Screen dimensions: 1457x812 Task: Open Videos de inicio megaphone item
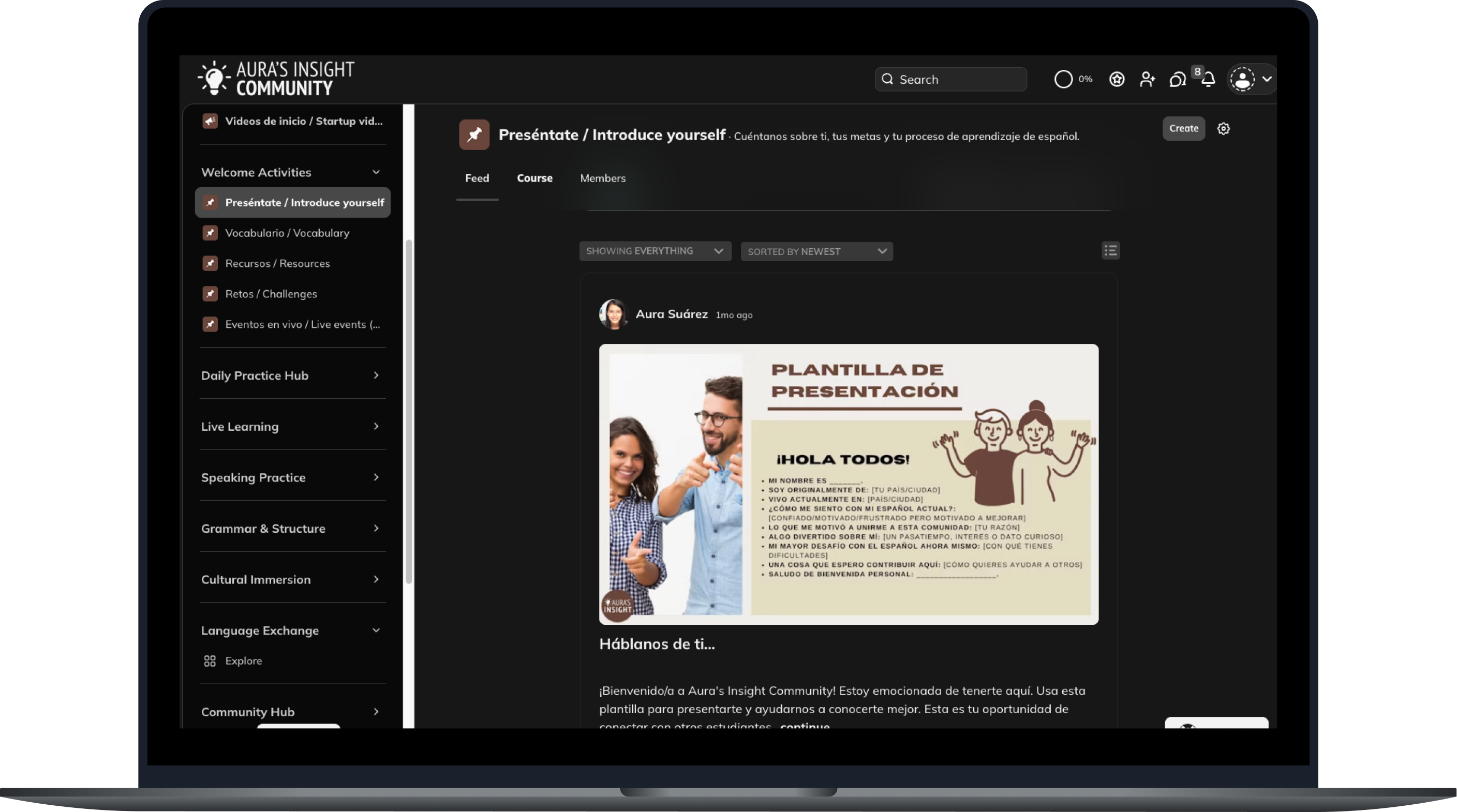(210, 121)
